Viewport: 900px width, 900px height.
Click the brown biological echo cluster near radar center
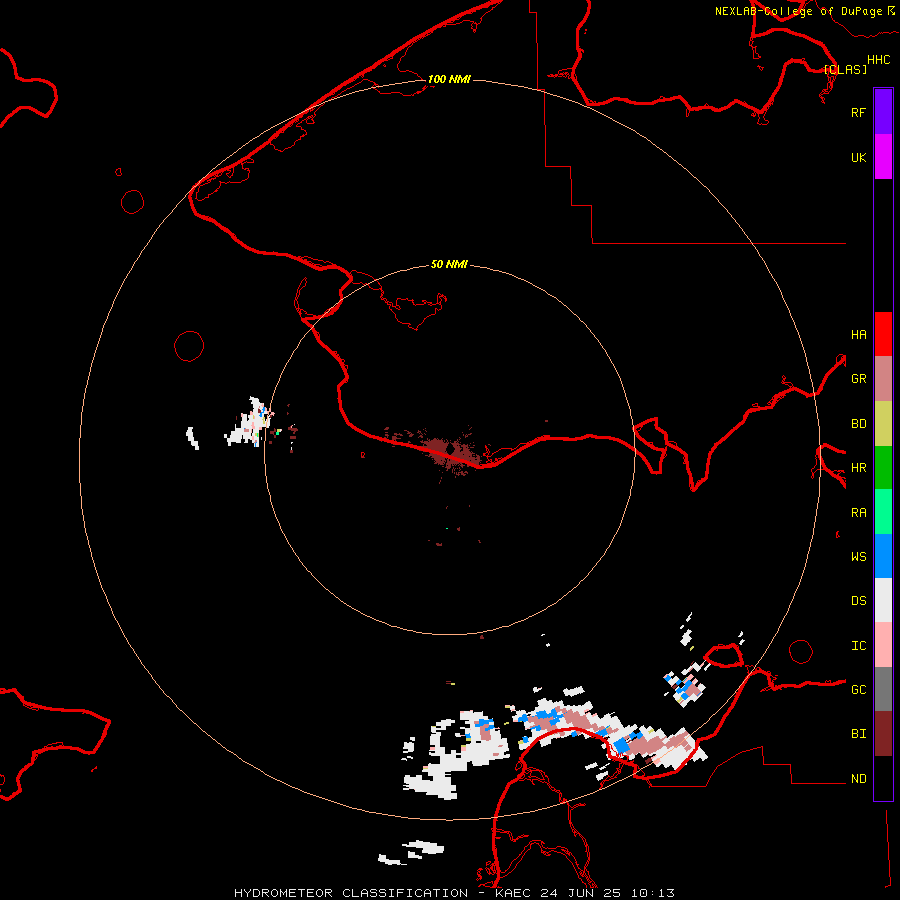(452, 451)
